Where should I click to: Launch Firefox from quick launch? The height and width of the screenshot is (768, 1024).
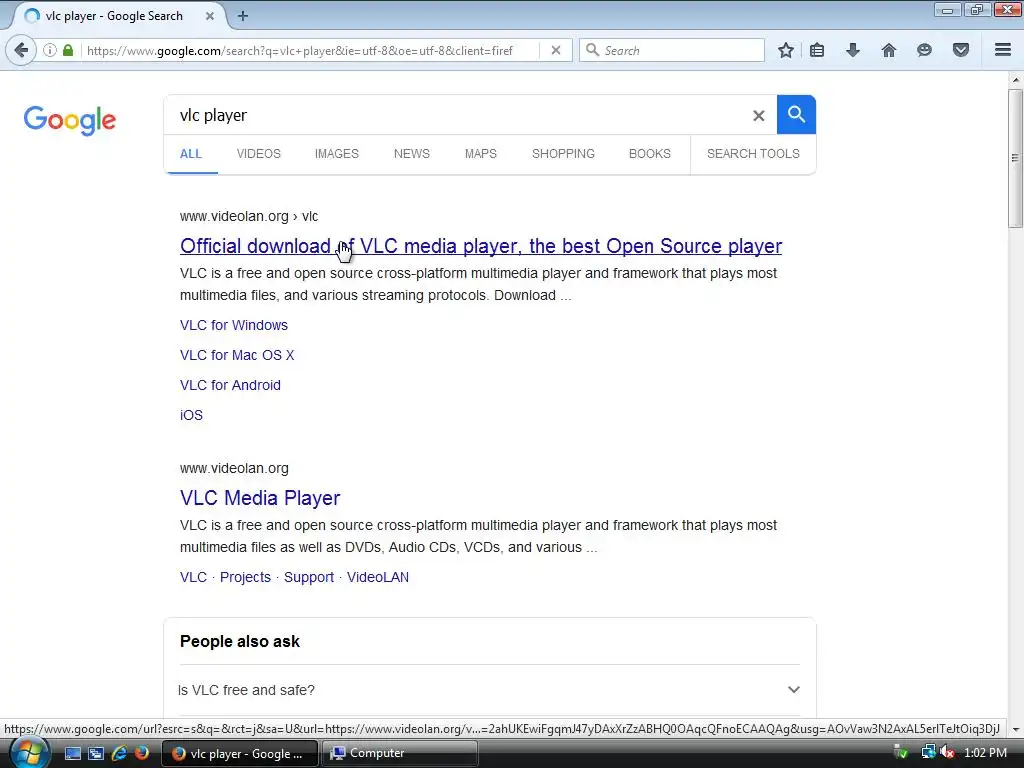point(142,753)
